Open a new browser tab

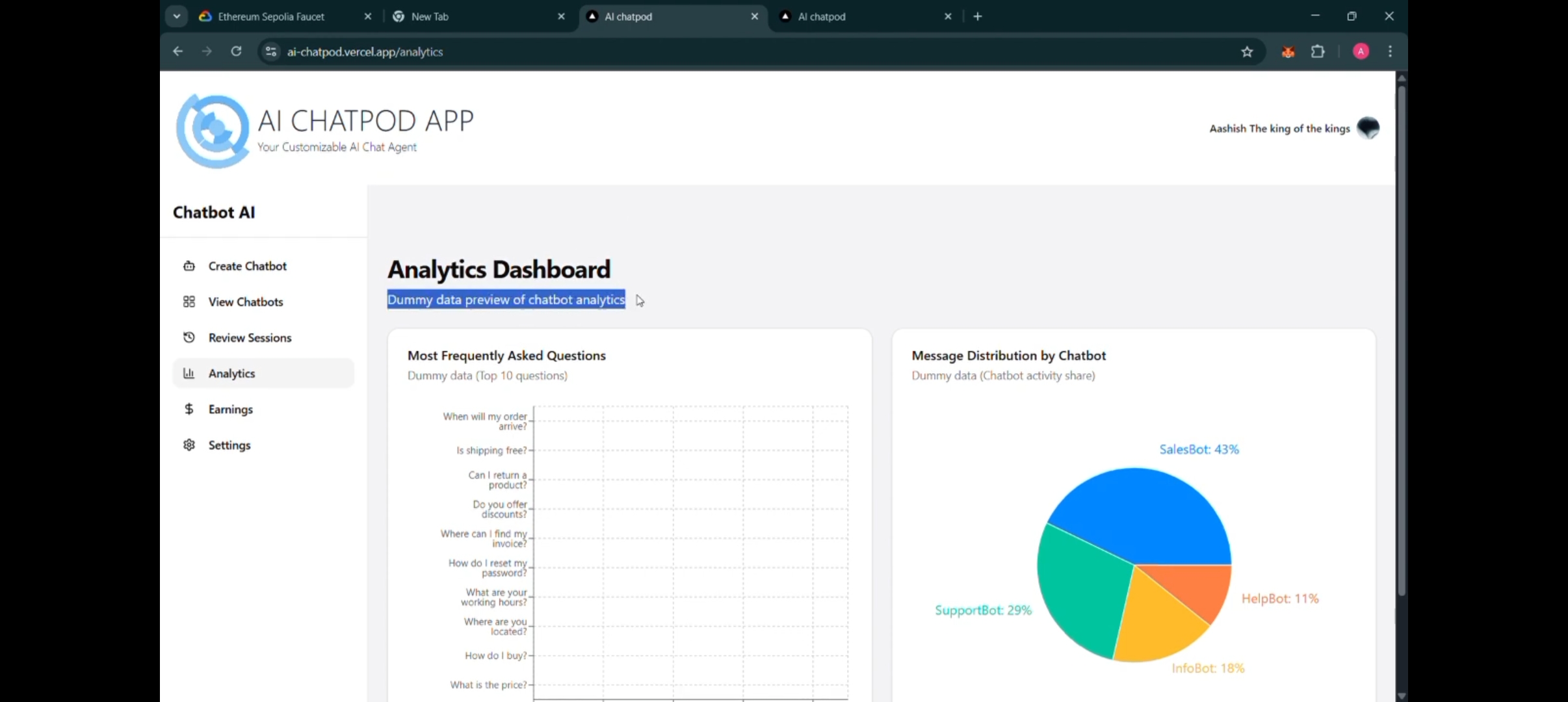(x=978, y=16)
